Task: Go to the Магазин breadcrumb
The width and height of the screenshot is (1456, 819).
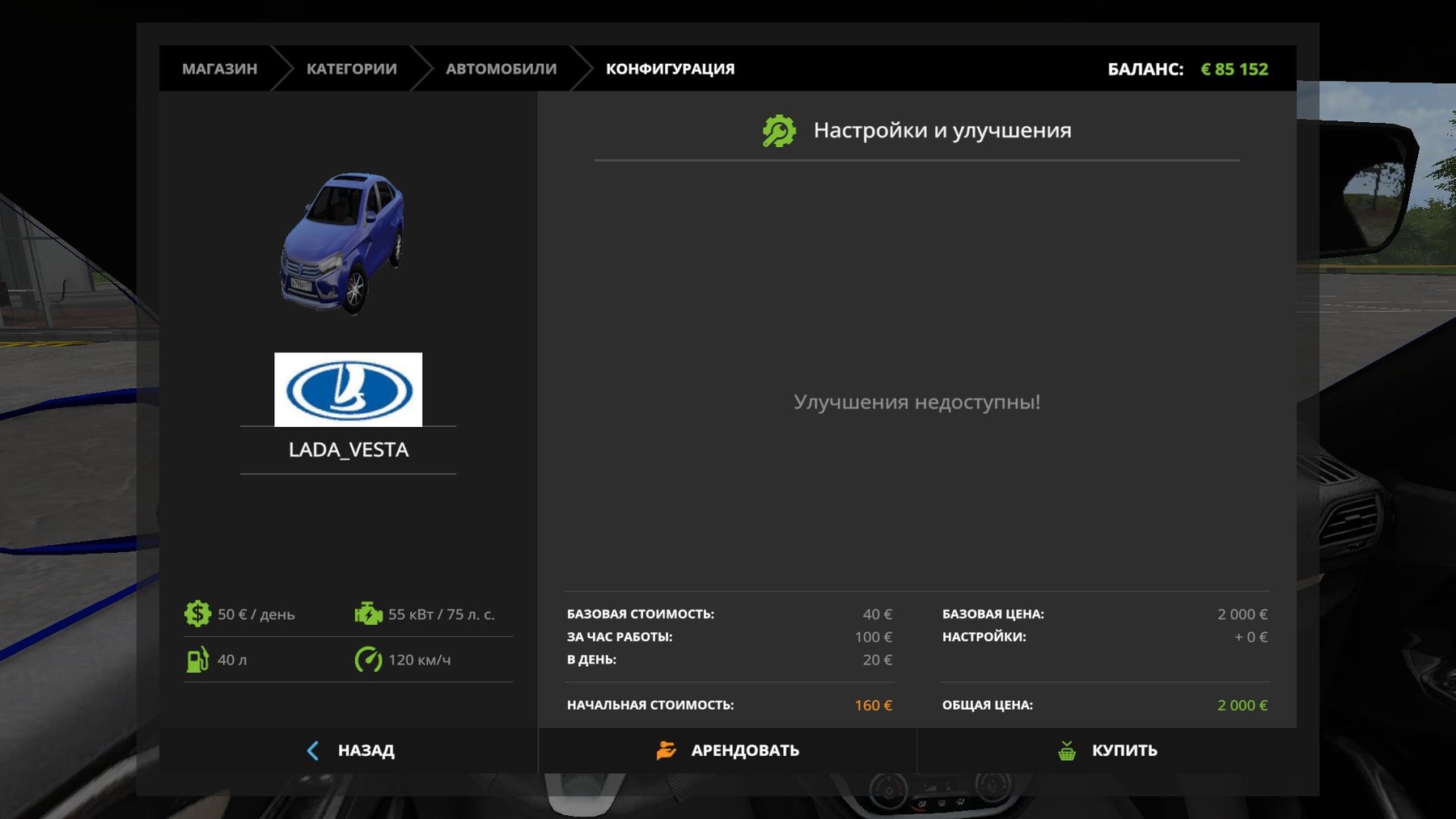Action: 219,69
